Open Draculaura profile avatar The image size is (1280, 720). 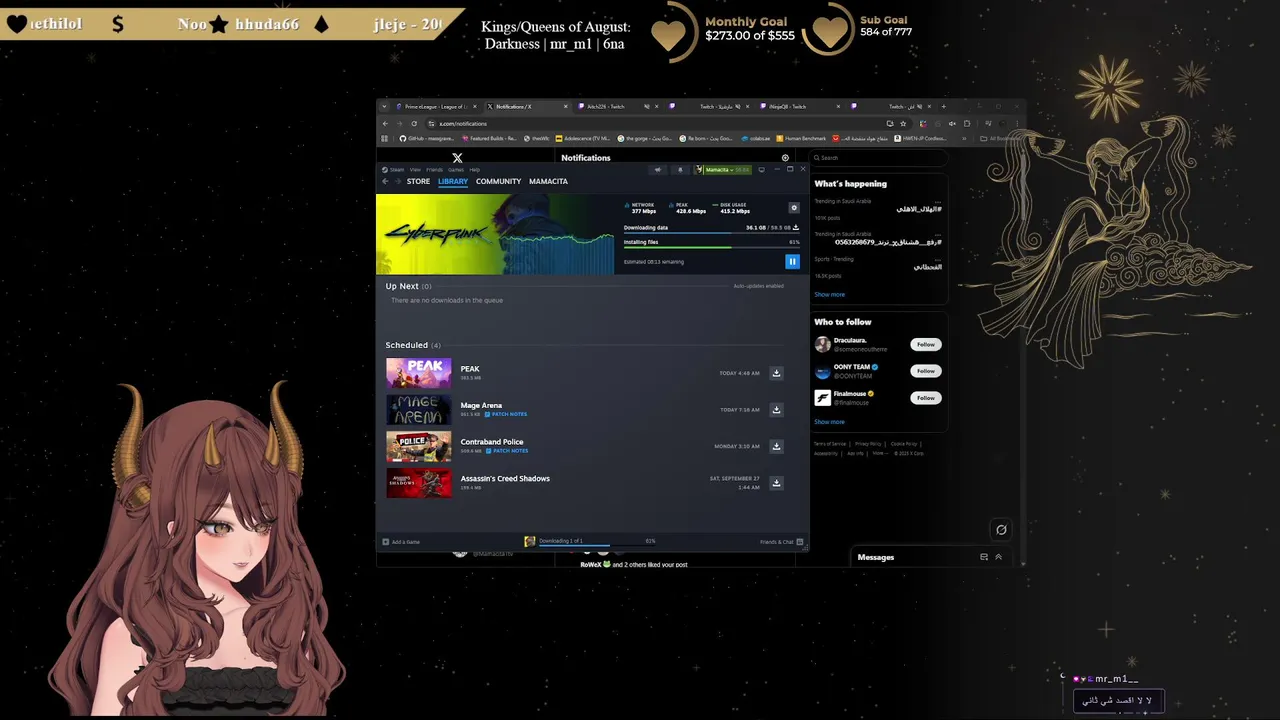tap(823, 344)
